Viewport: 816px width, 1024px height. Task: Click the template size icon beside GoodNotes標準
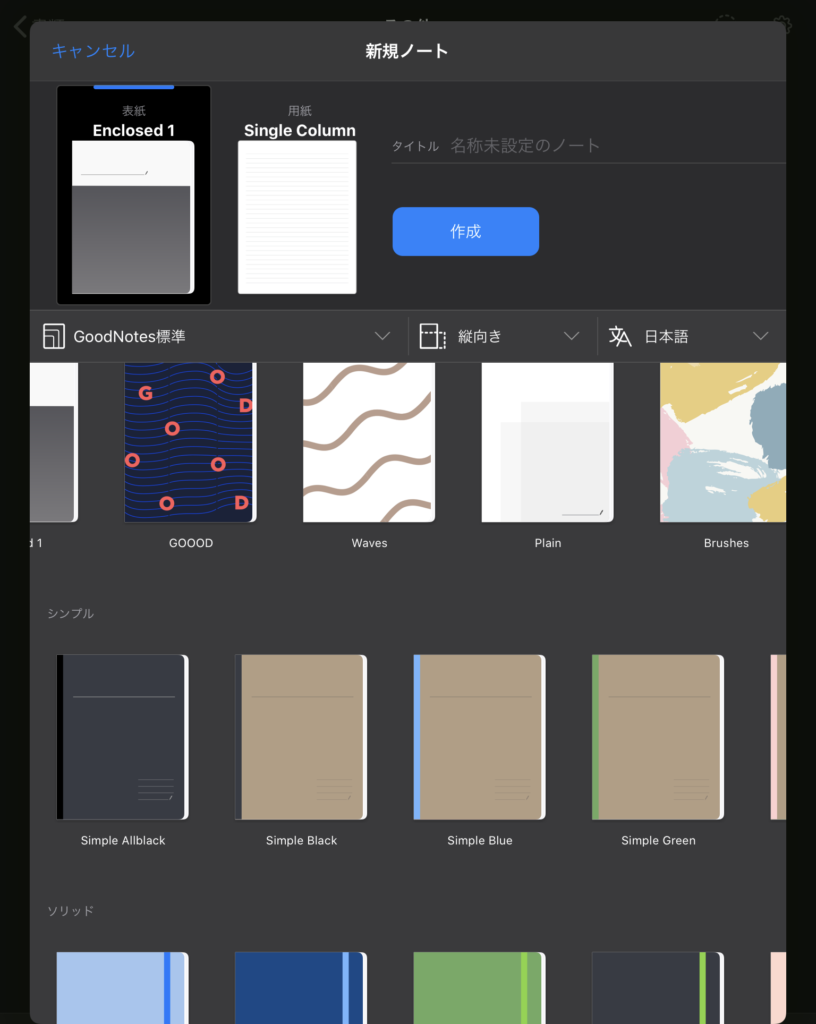pyautogui.click(x=54, y=336)
